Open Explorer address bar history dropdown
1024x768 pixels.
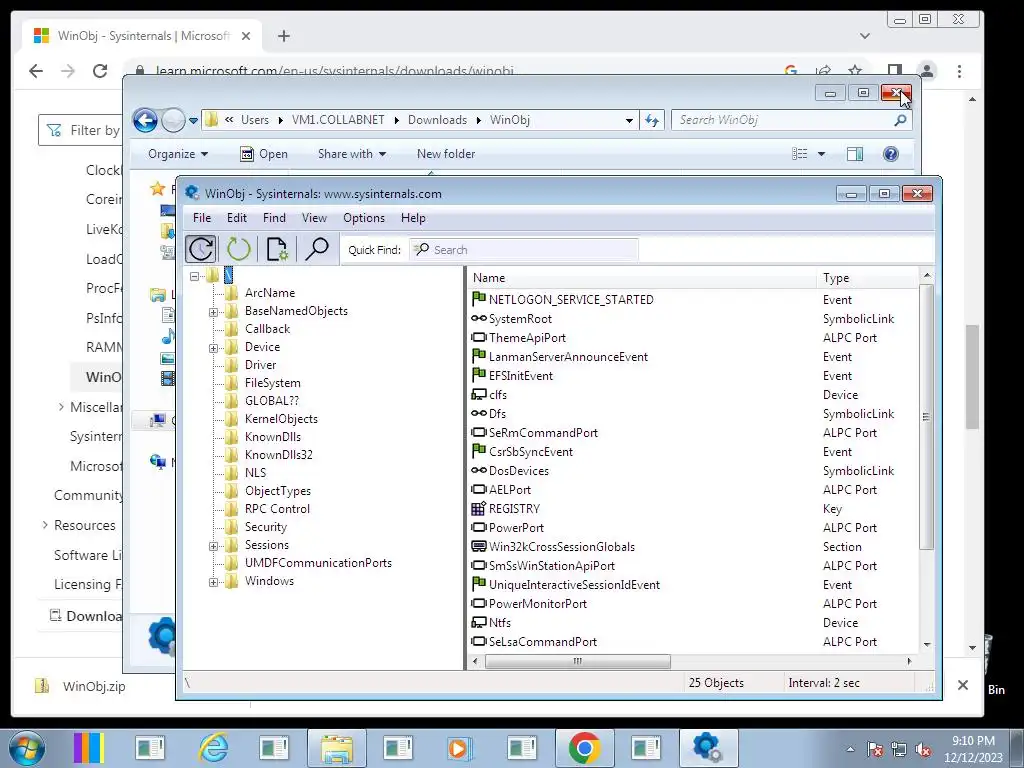point(629,120)
